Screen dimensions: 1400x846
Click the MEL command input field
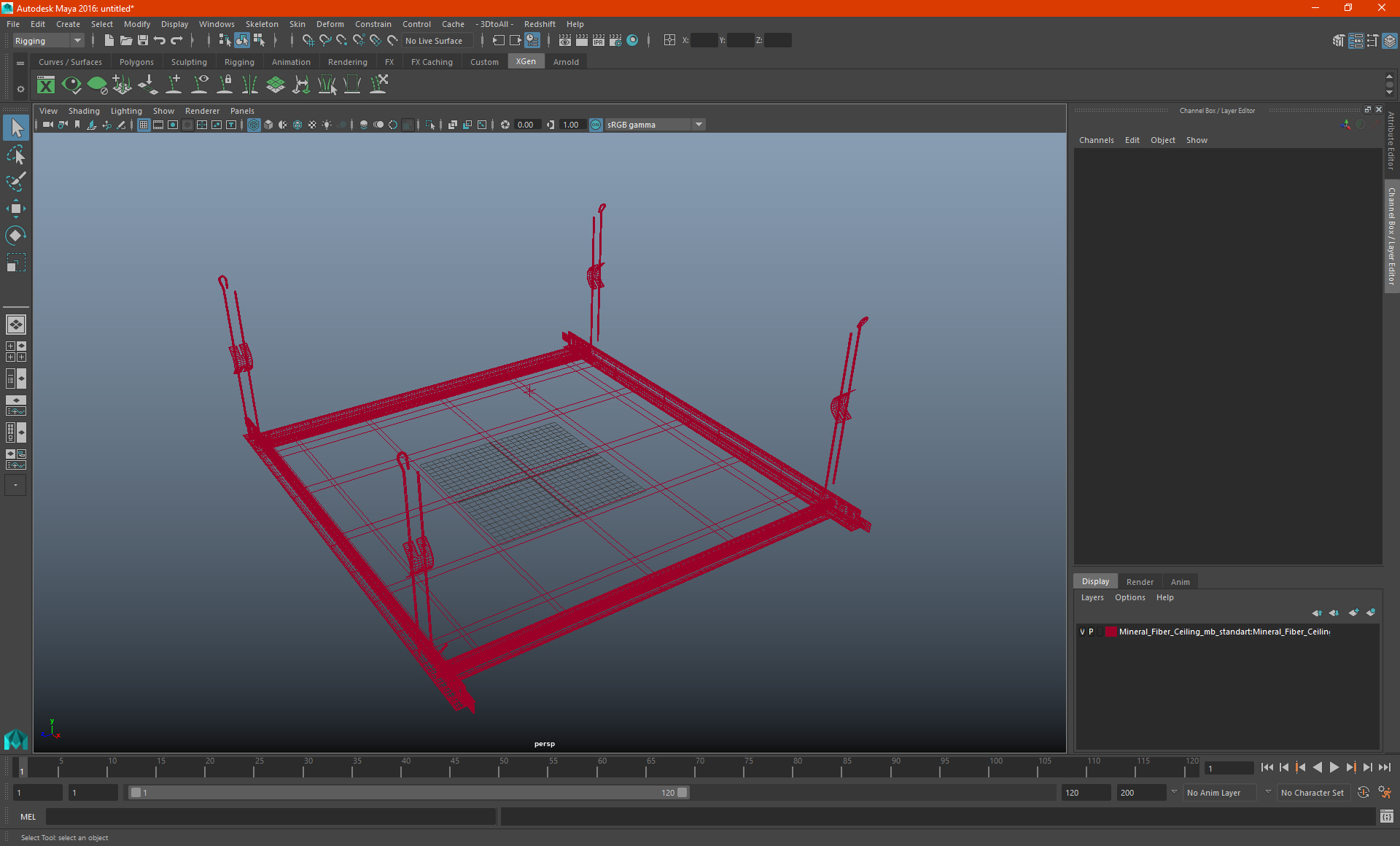270,817
